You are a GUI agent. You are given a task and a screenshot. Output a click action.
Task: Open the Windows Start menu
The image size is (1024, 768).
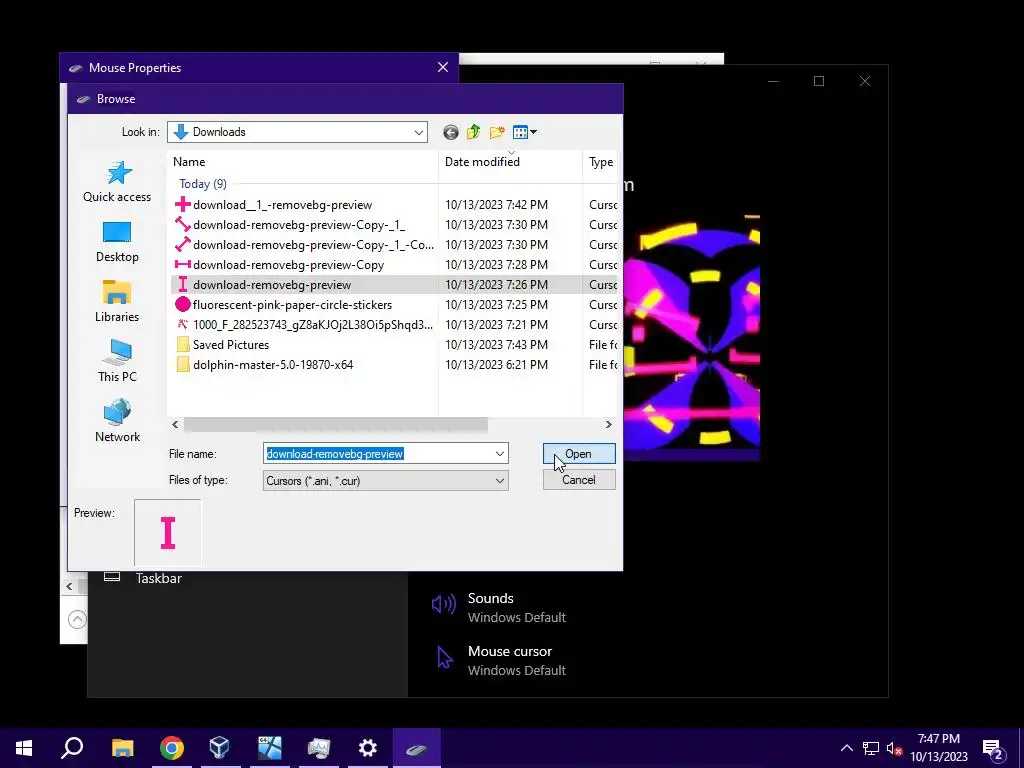pyautogui.click(x=24, y=748)
